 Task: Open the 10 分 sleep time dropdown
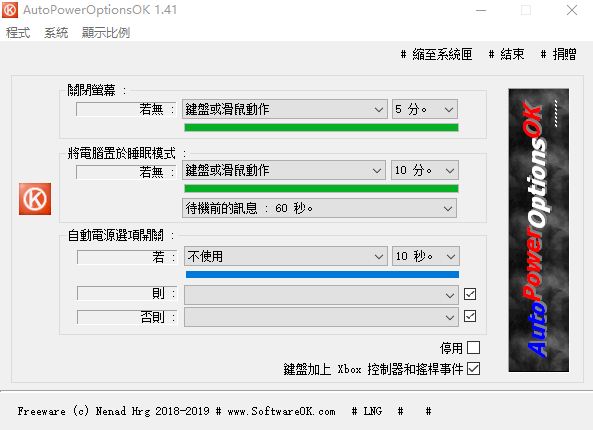425,170
